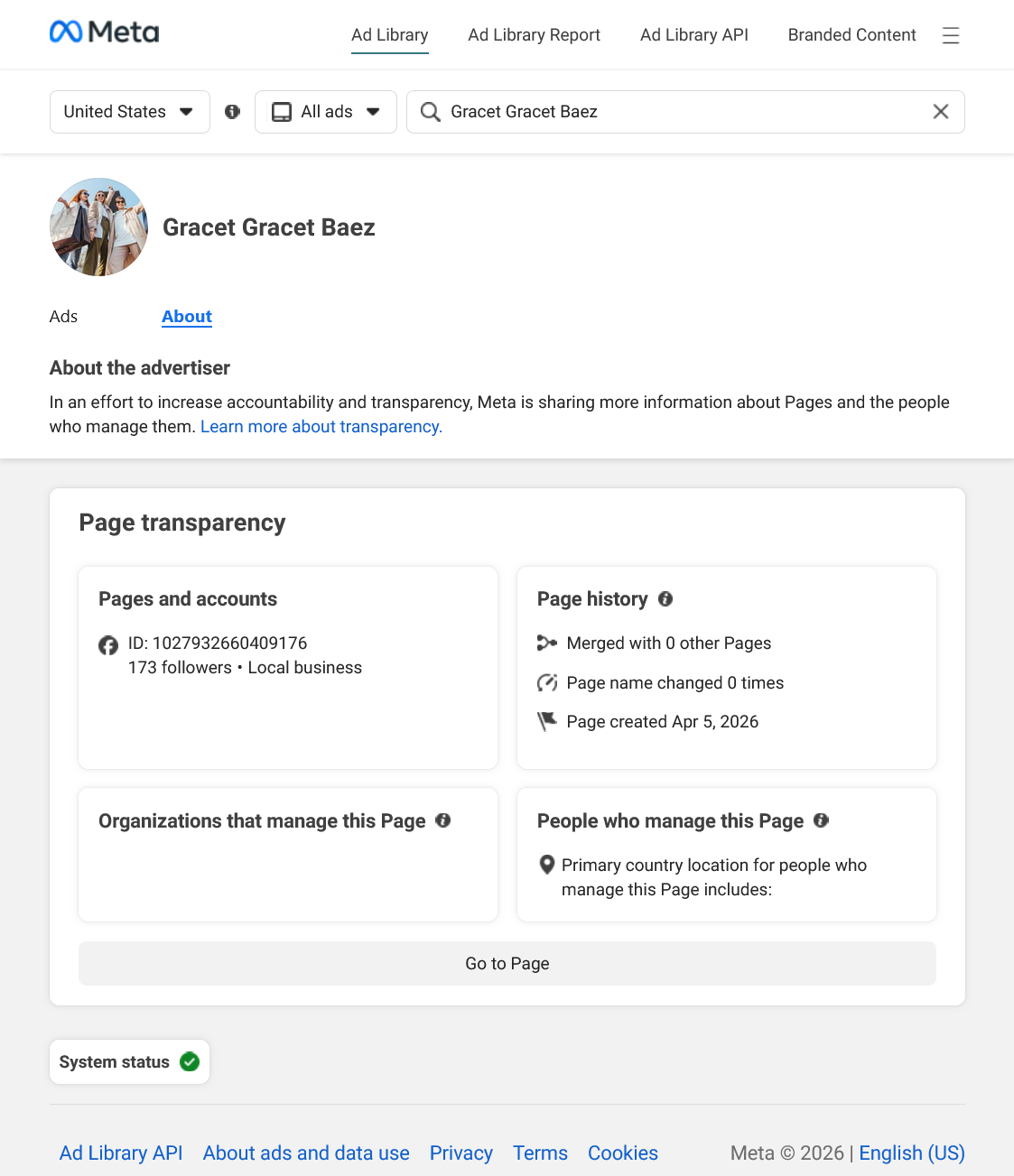Open the Ad Library Report tab
The width and height of the screenshot is (1014, 1176).
pyautogui.click(x=535, y=35)
